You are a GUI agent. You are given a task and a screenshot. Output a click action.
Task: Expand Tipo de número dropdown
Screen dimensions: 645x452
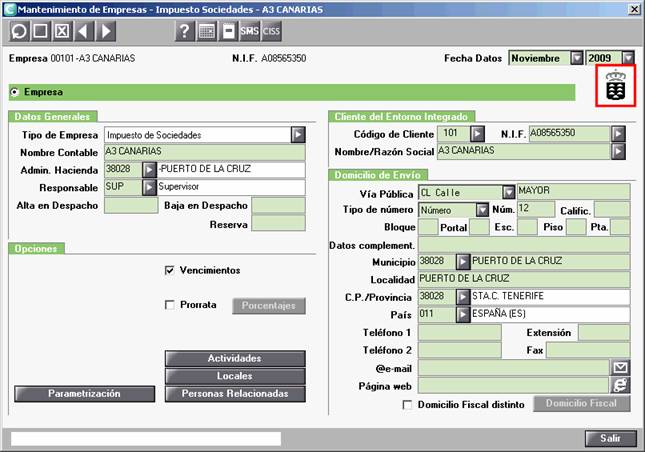pos(482,210)
